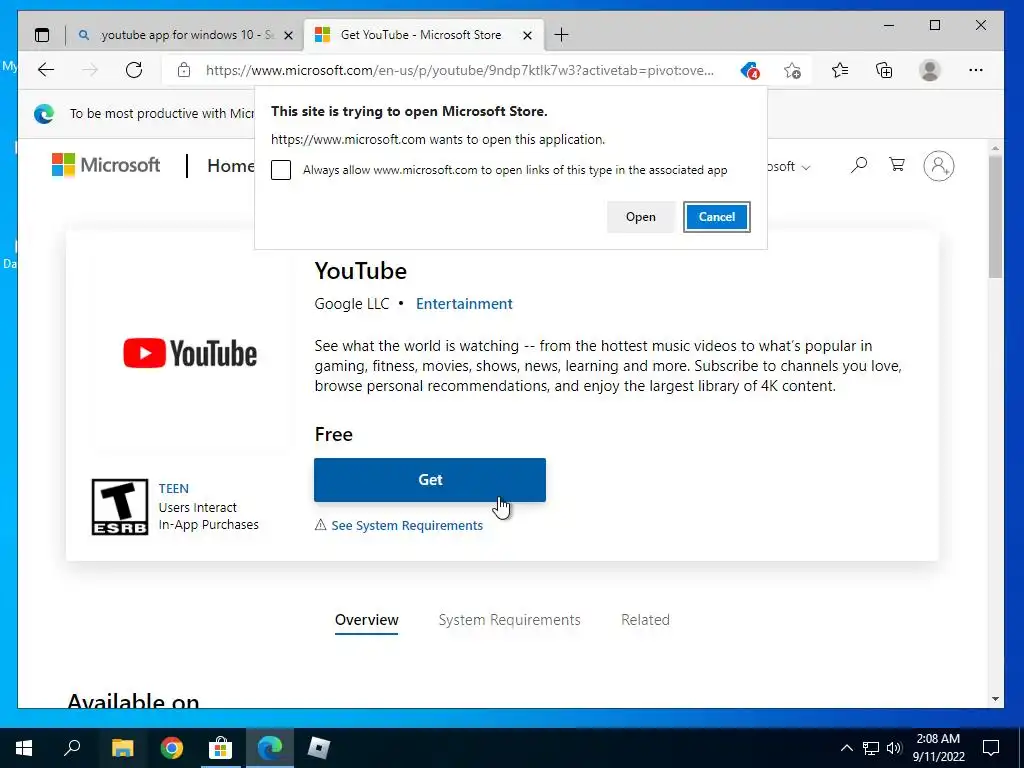This screenshot has width=1024, height=768.
Task: Click the Free price label
Action: tap(333, 434)
